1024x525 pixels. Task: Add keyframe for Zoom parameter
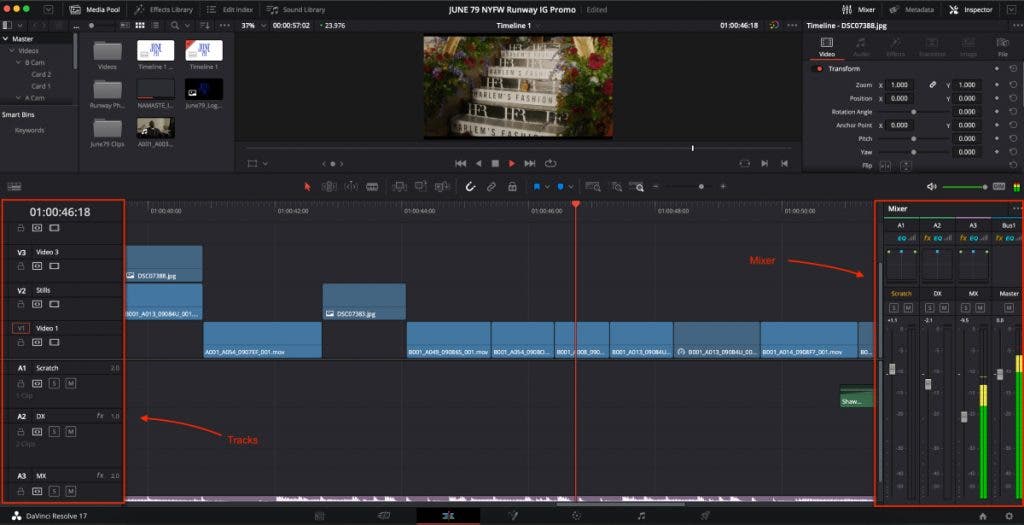pos(997,85)
